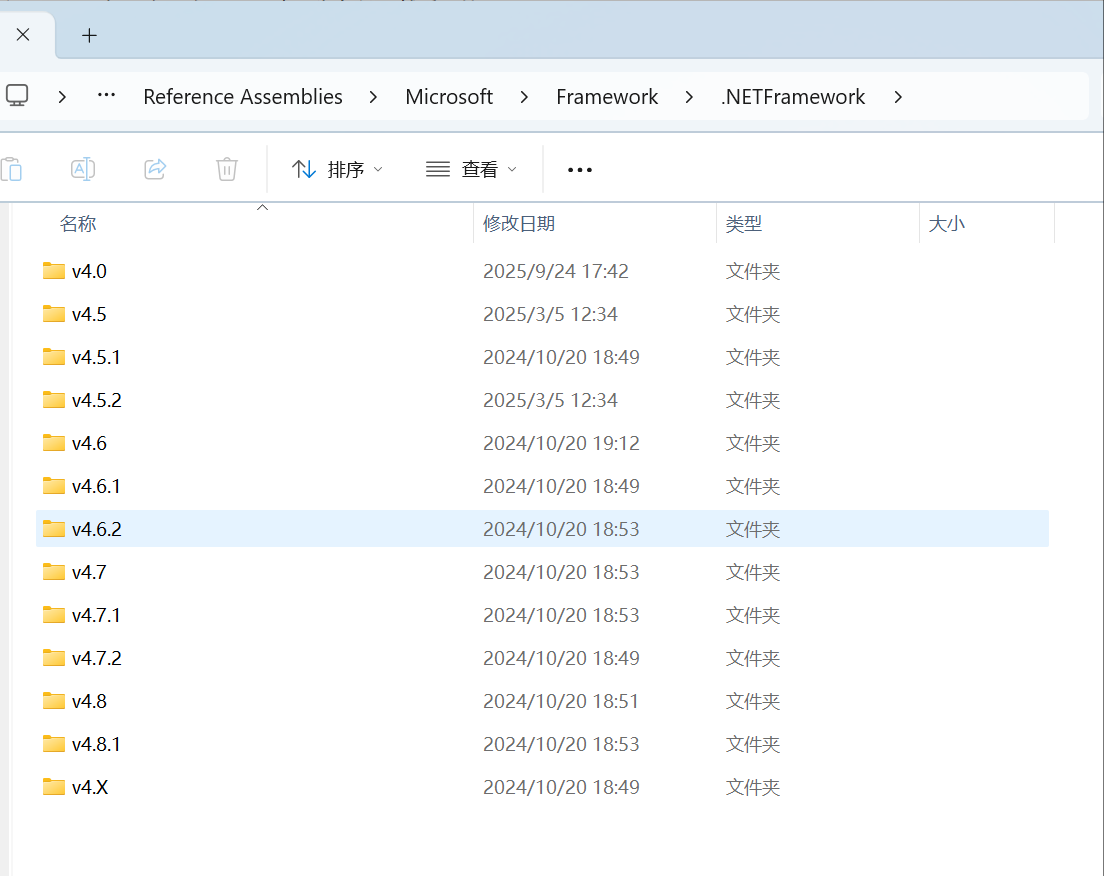
Task: Expand chevron after the This PC icon
Action: pos(62,97)
